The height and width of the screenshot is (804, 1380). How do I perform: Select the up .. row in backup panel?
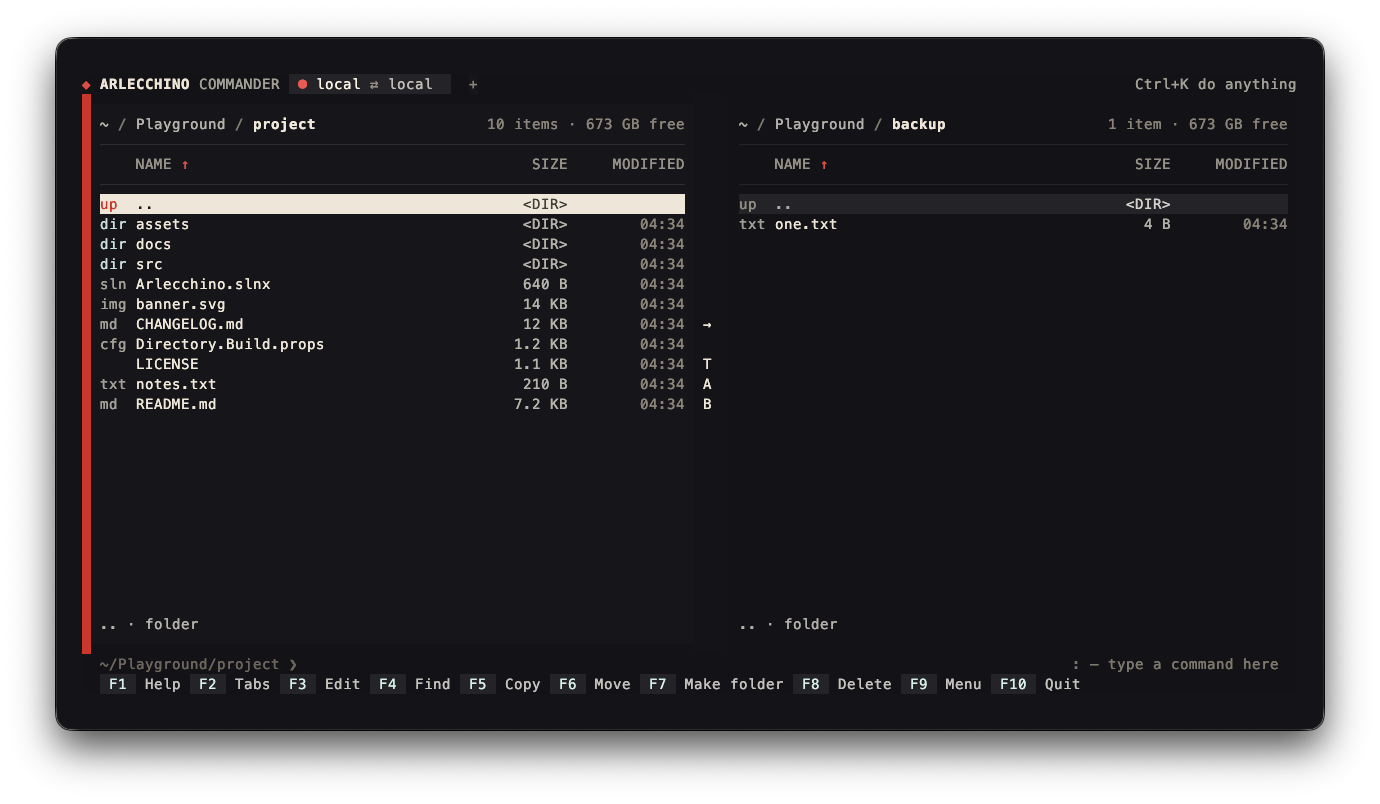[1013, 204]
